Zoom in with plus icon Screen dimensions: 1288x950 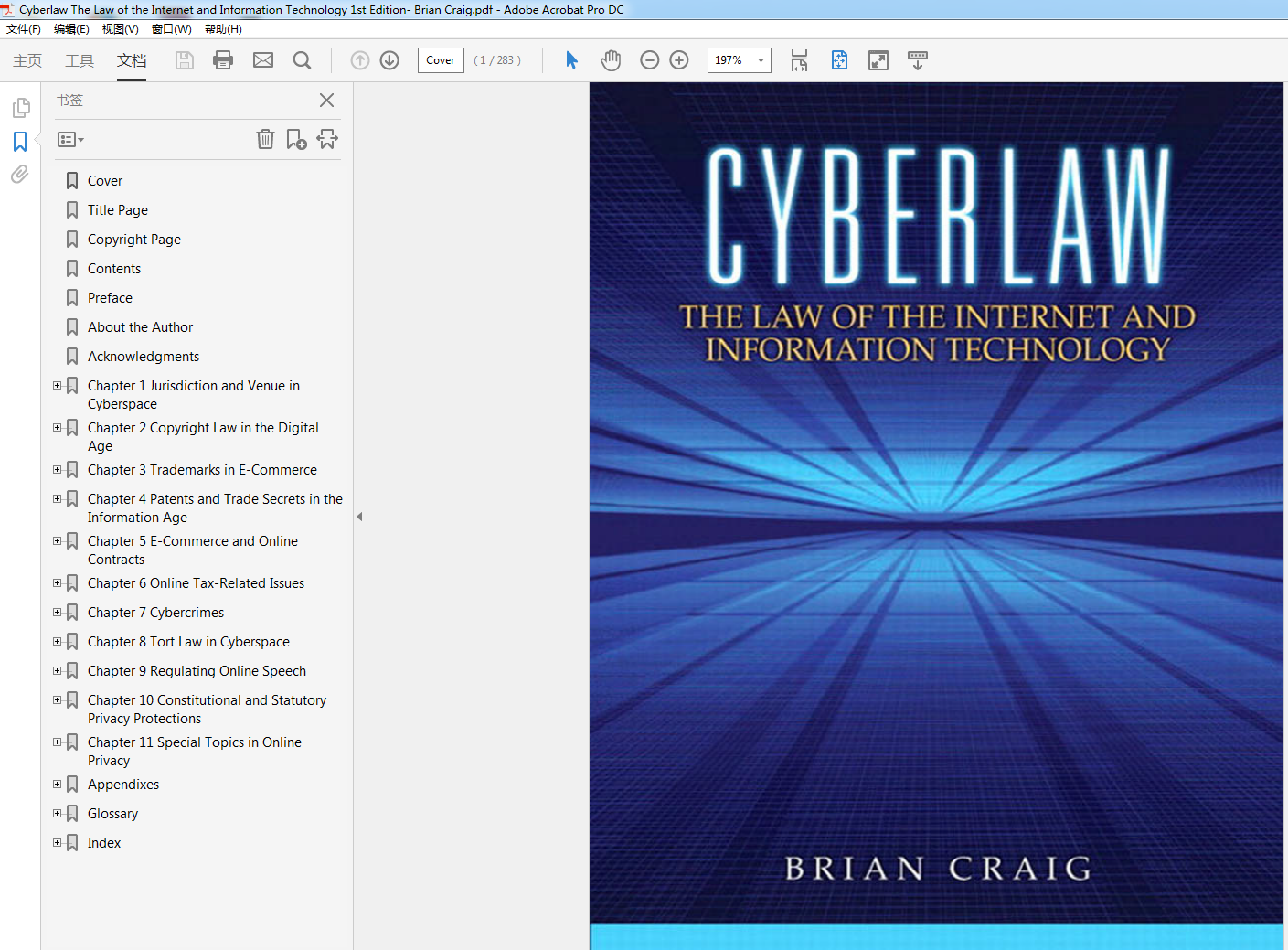click(x=679, y=60)
